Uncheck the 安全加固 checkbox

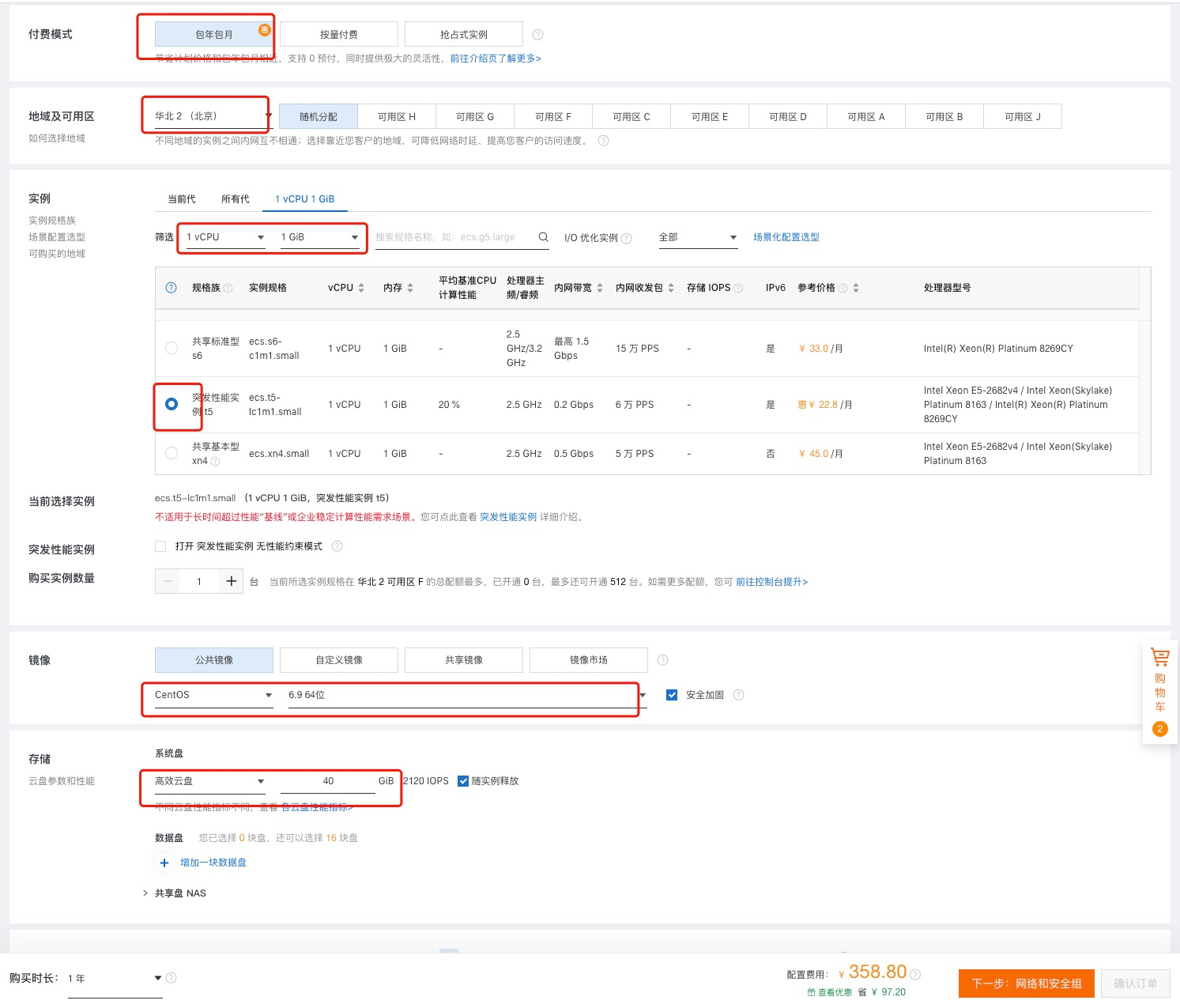672,695
